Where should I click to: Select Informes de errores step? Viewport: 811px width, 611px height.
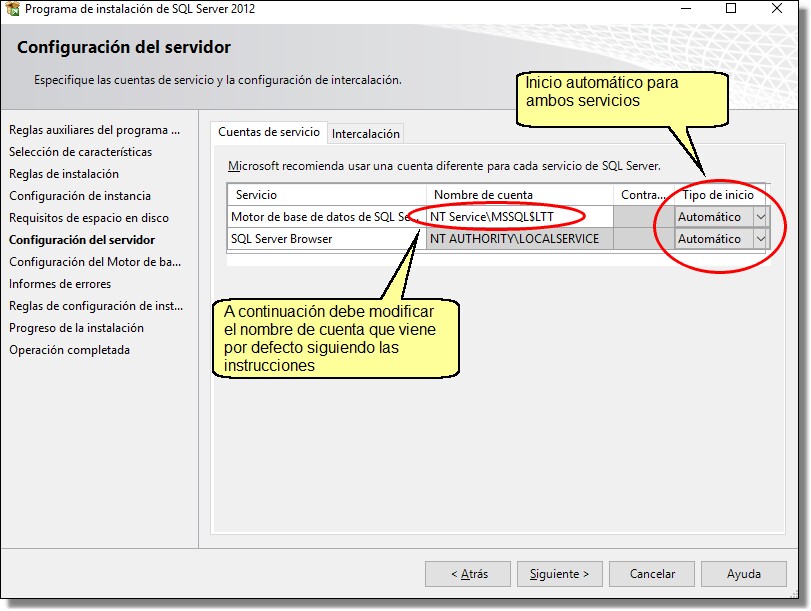point(60,284)
